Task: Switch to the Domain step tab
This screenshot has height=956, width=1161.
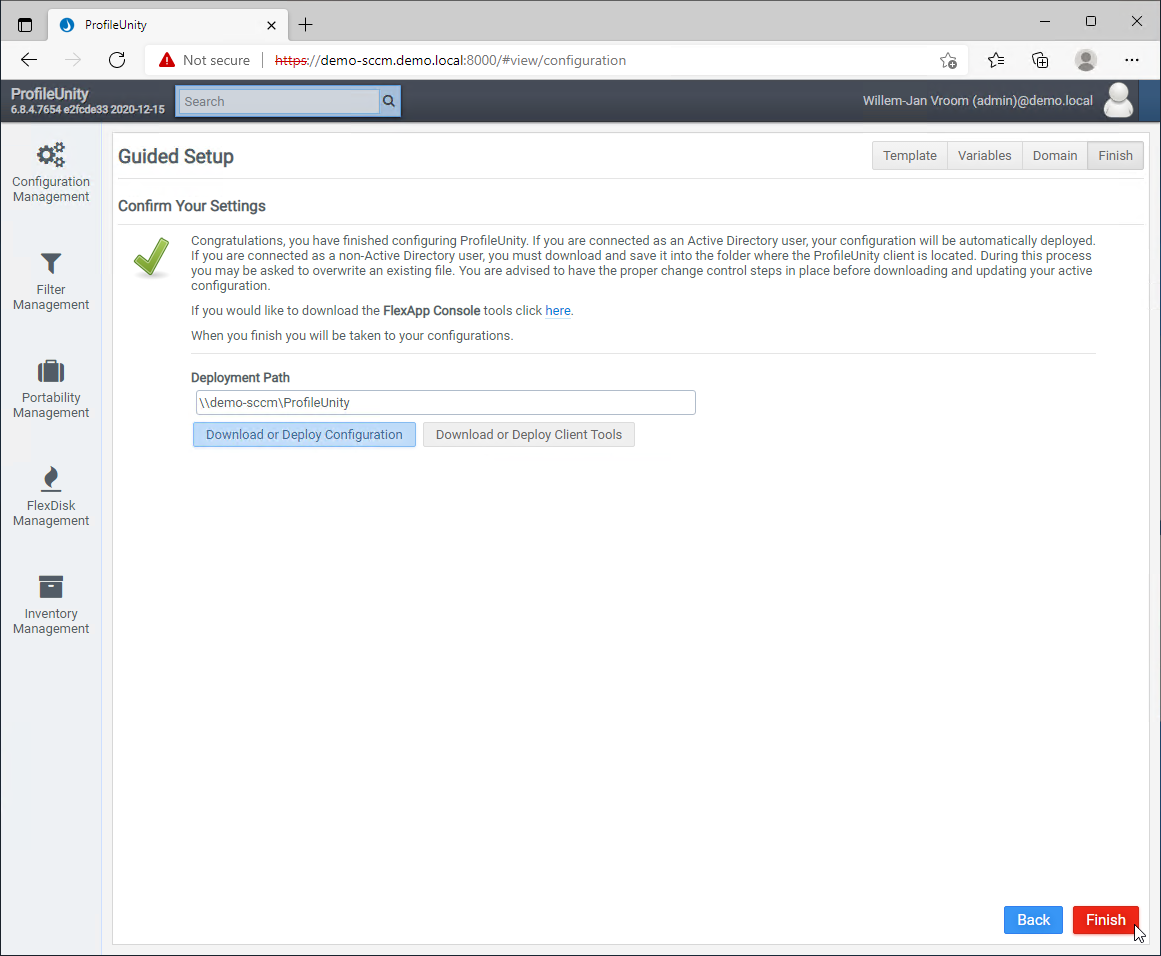Action: 1054,156
